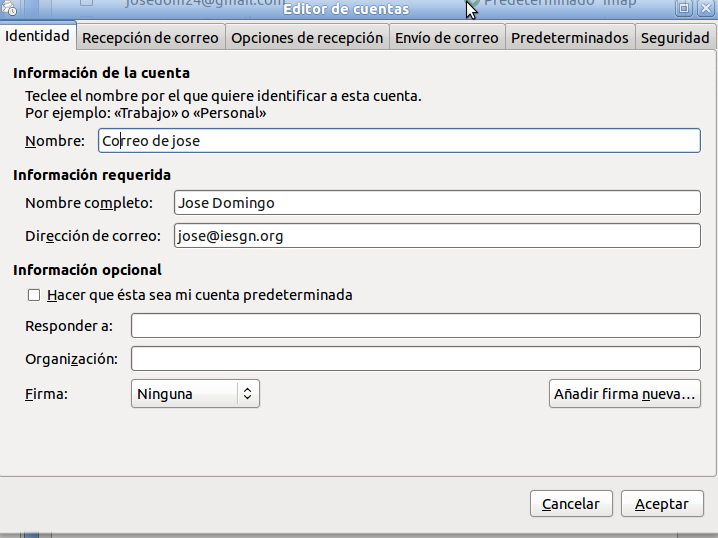Click the Nombre account name field
This screenshot has height=538, width=718.
tap(399, 141)
